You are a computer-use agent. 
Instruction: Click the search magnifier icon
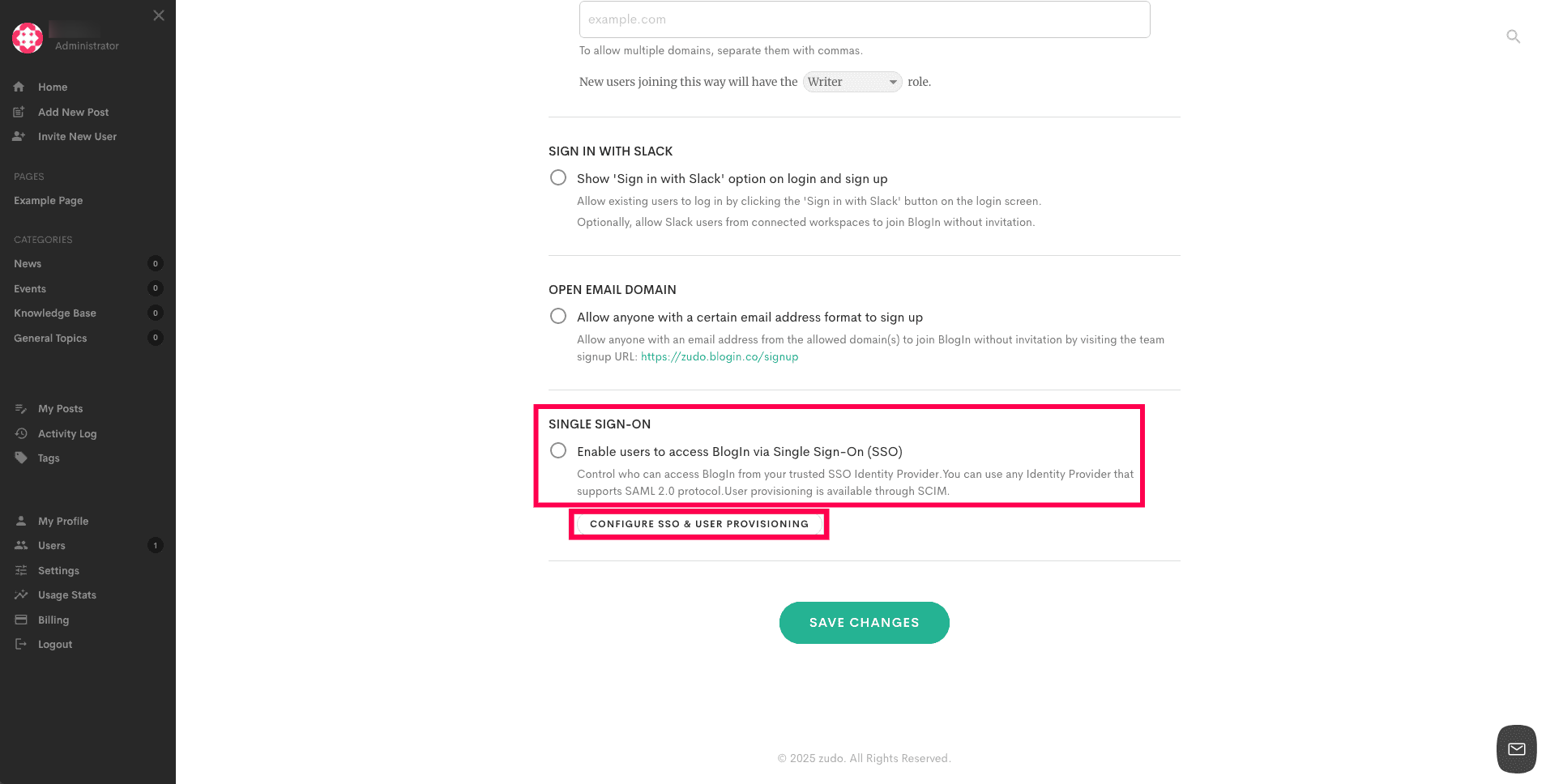1513,36
